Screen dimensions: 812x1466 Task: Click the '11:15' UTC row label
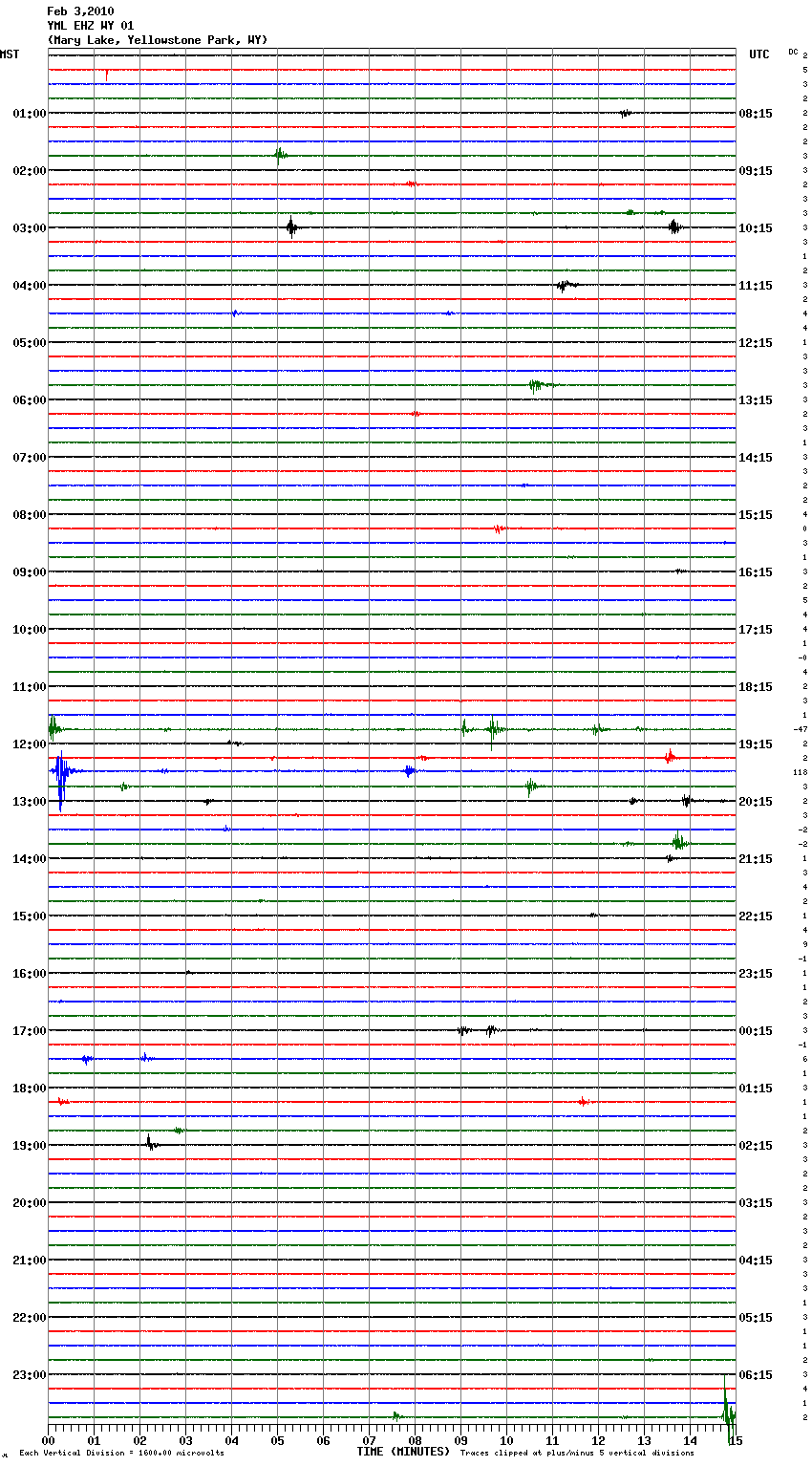[756, 286]
